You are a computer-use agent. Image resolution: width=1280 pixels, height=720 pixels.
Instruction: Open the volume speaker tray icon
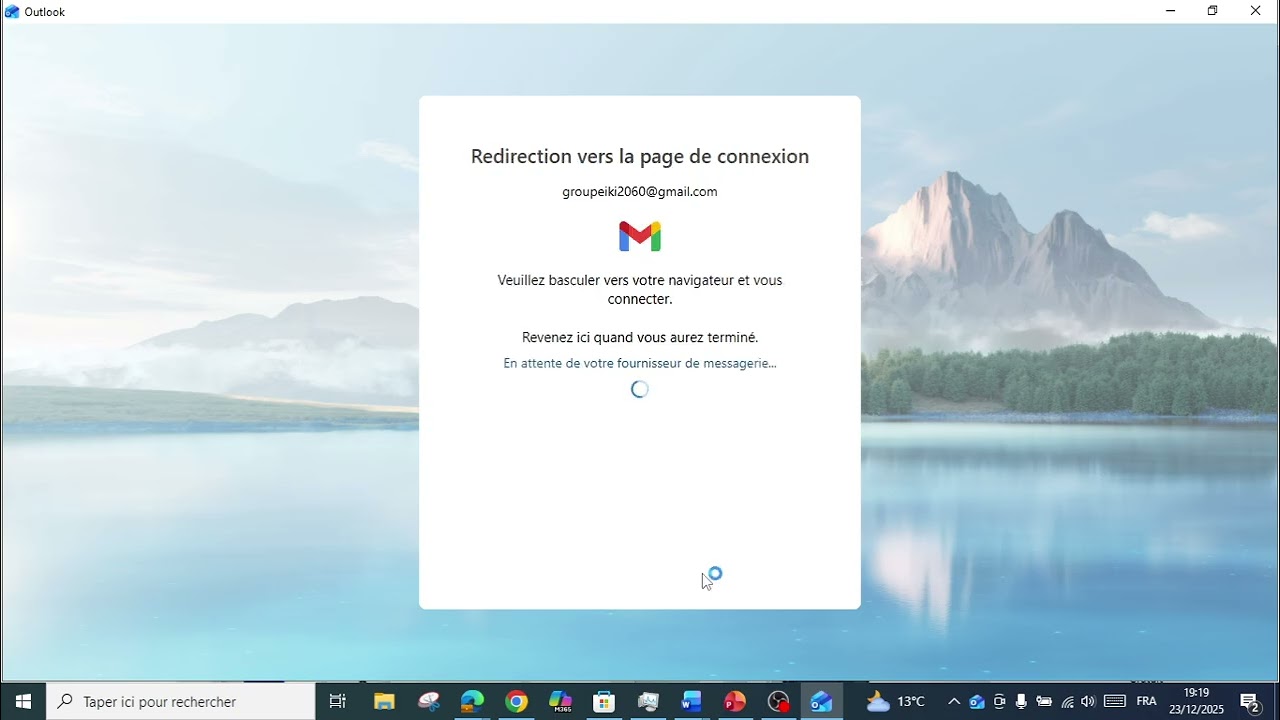[1088, 701]
